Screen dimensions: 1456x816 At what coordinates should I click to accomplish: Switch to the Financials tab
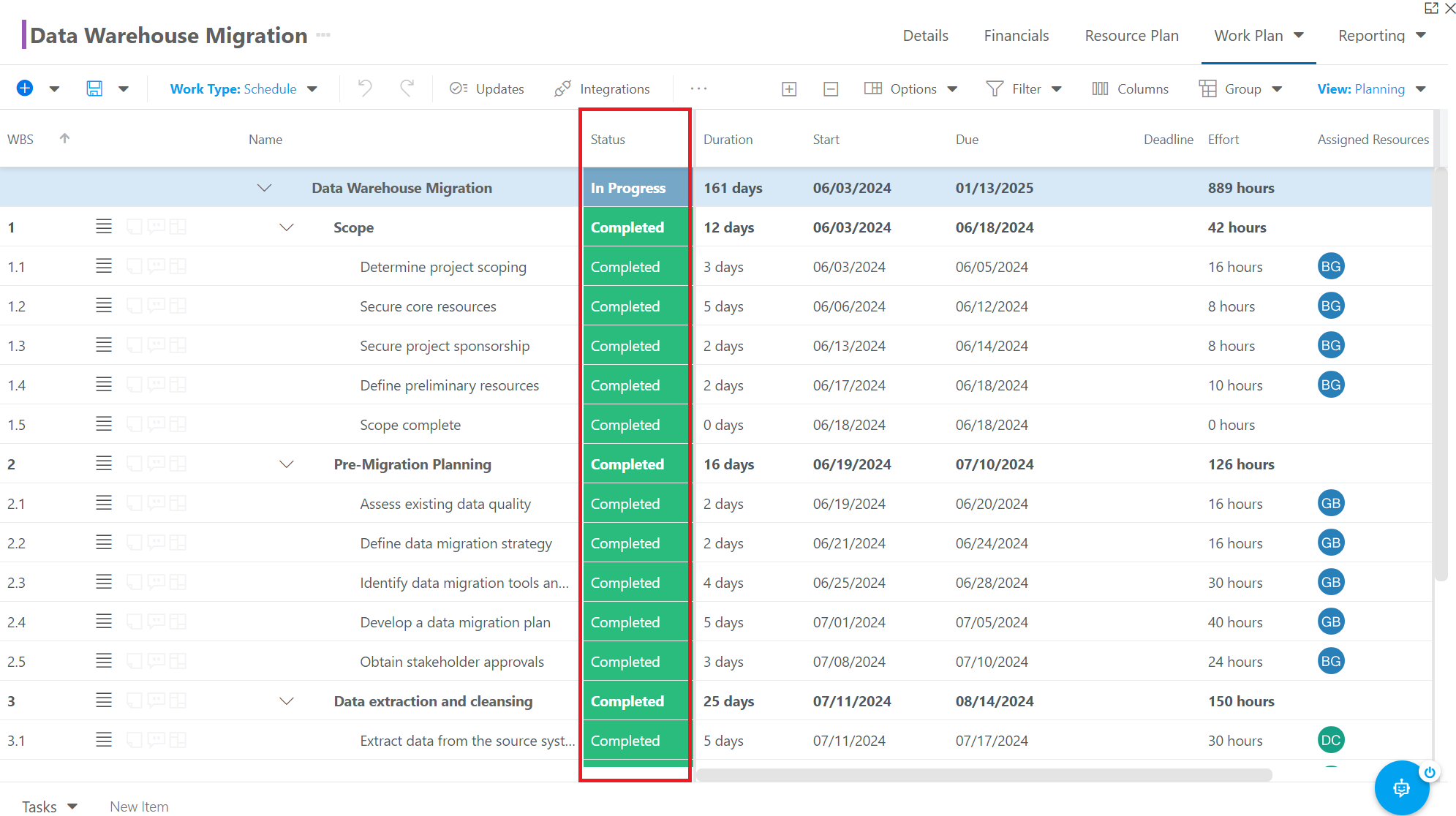[x=1016, y=36]
